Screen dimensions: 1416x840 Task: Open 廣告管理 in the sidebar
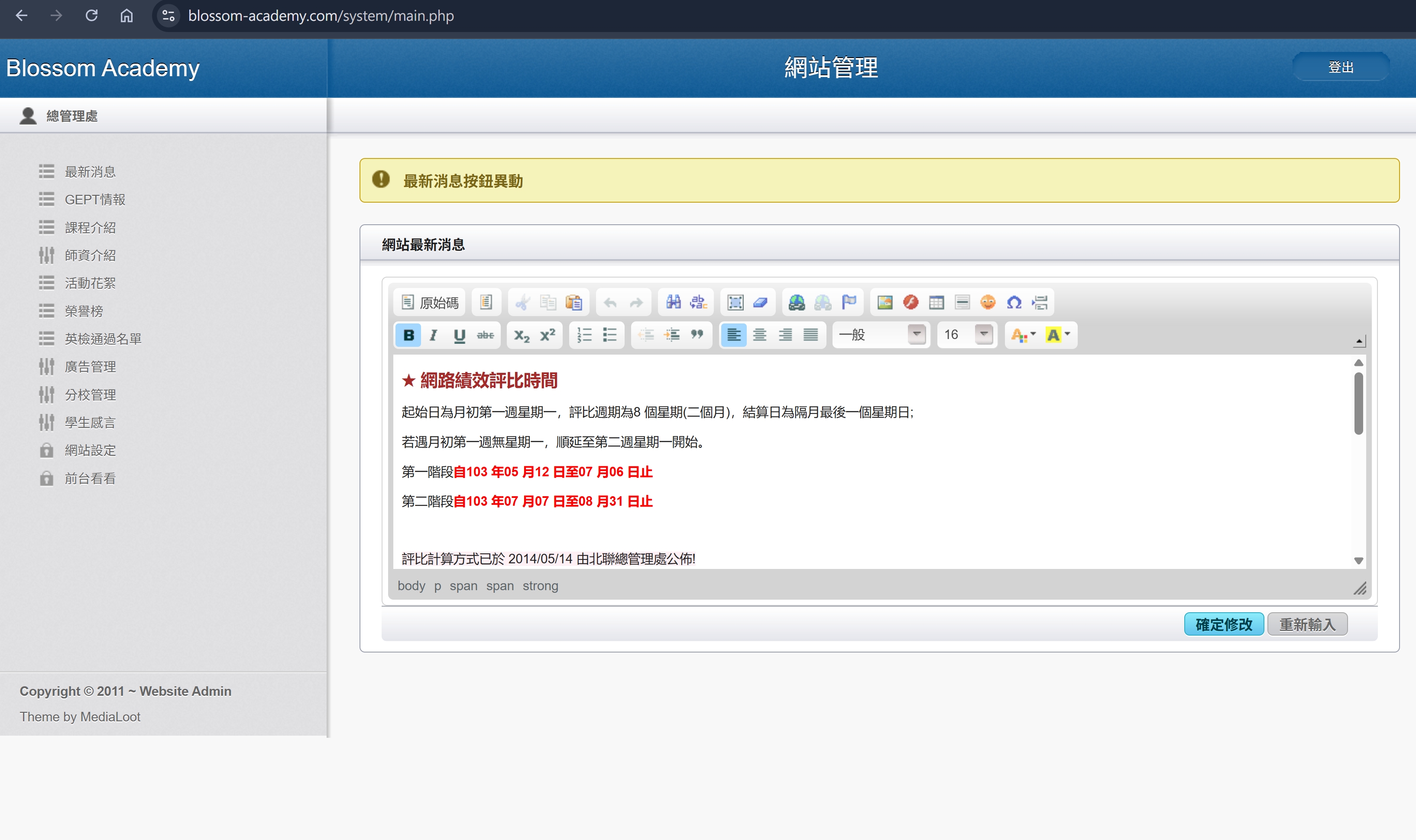pyautogui.click(x=90, y=367)
